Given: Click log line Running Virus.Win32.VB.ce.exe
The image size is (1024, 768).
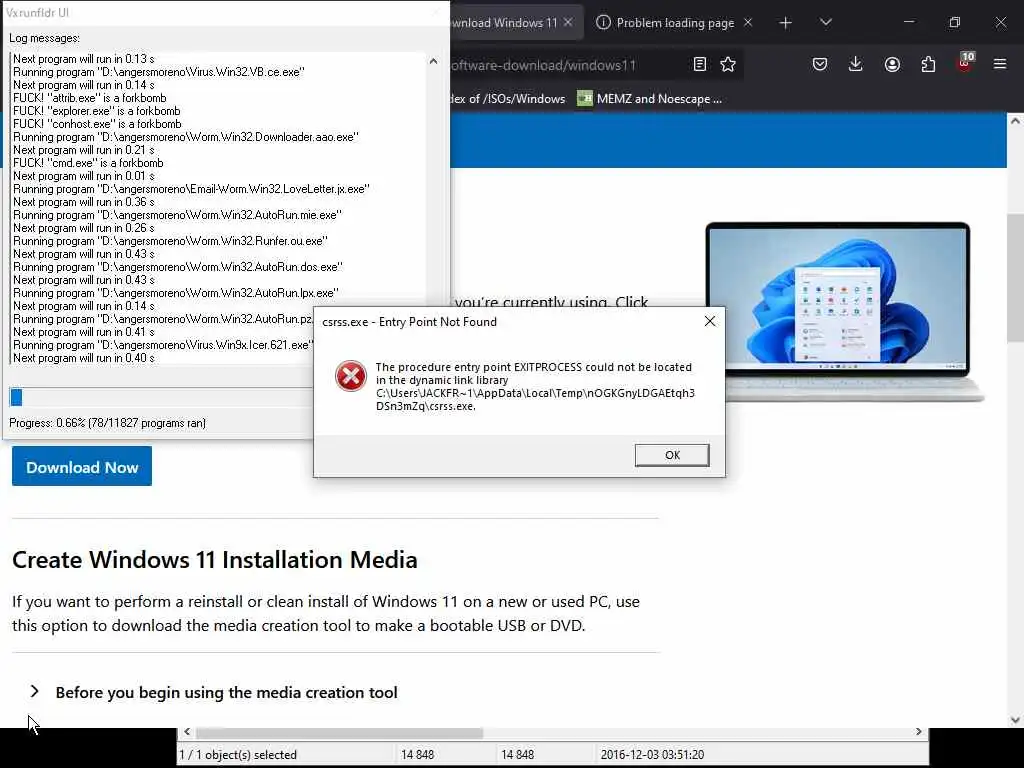Looking at the screenshot, I should coord(159,72).
